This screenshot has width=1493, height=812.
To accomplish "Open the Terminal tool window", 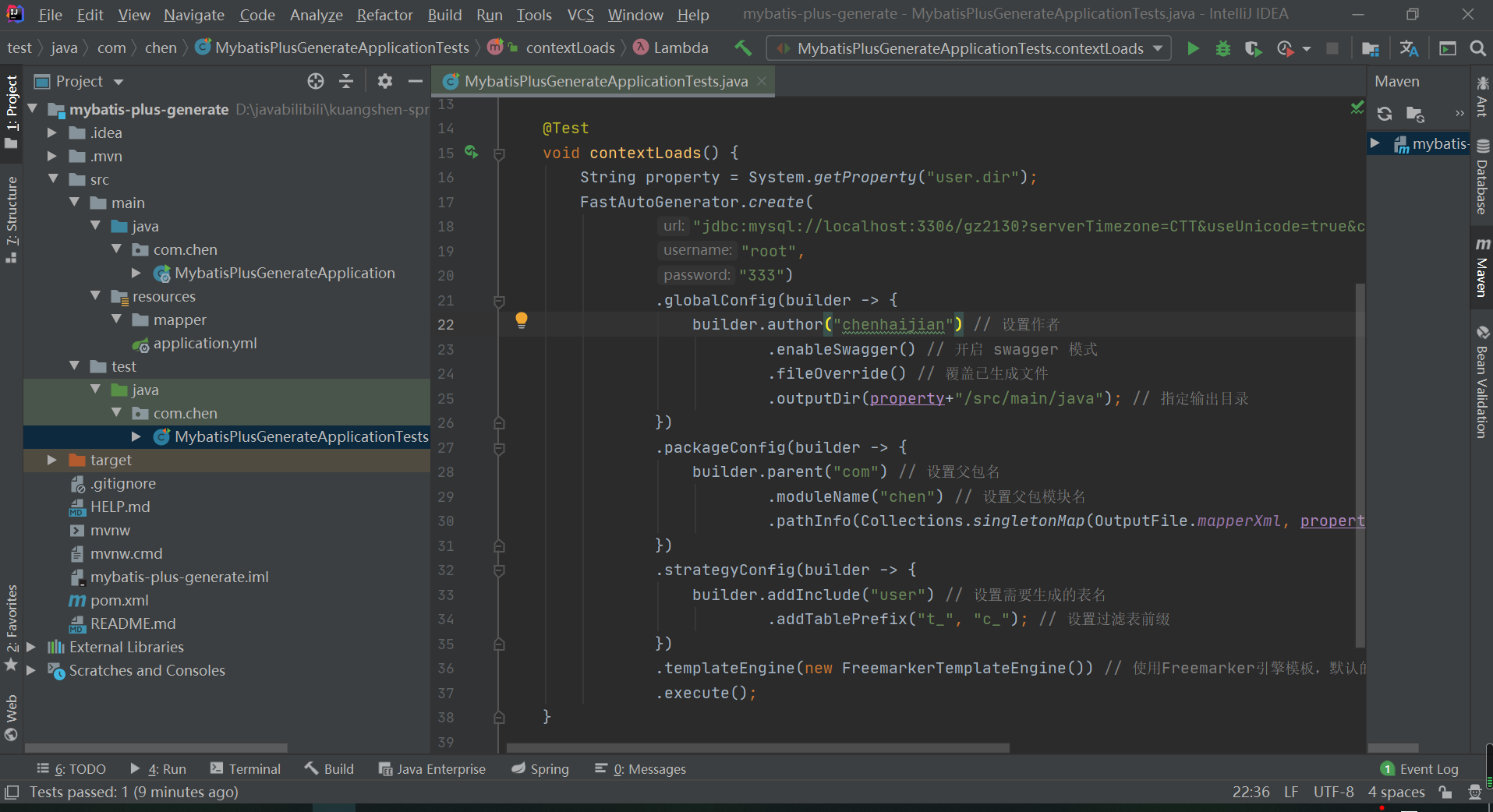I will click(246, 769).
